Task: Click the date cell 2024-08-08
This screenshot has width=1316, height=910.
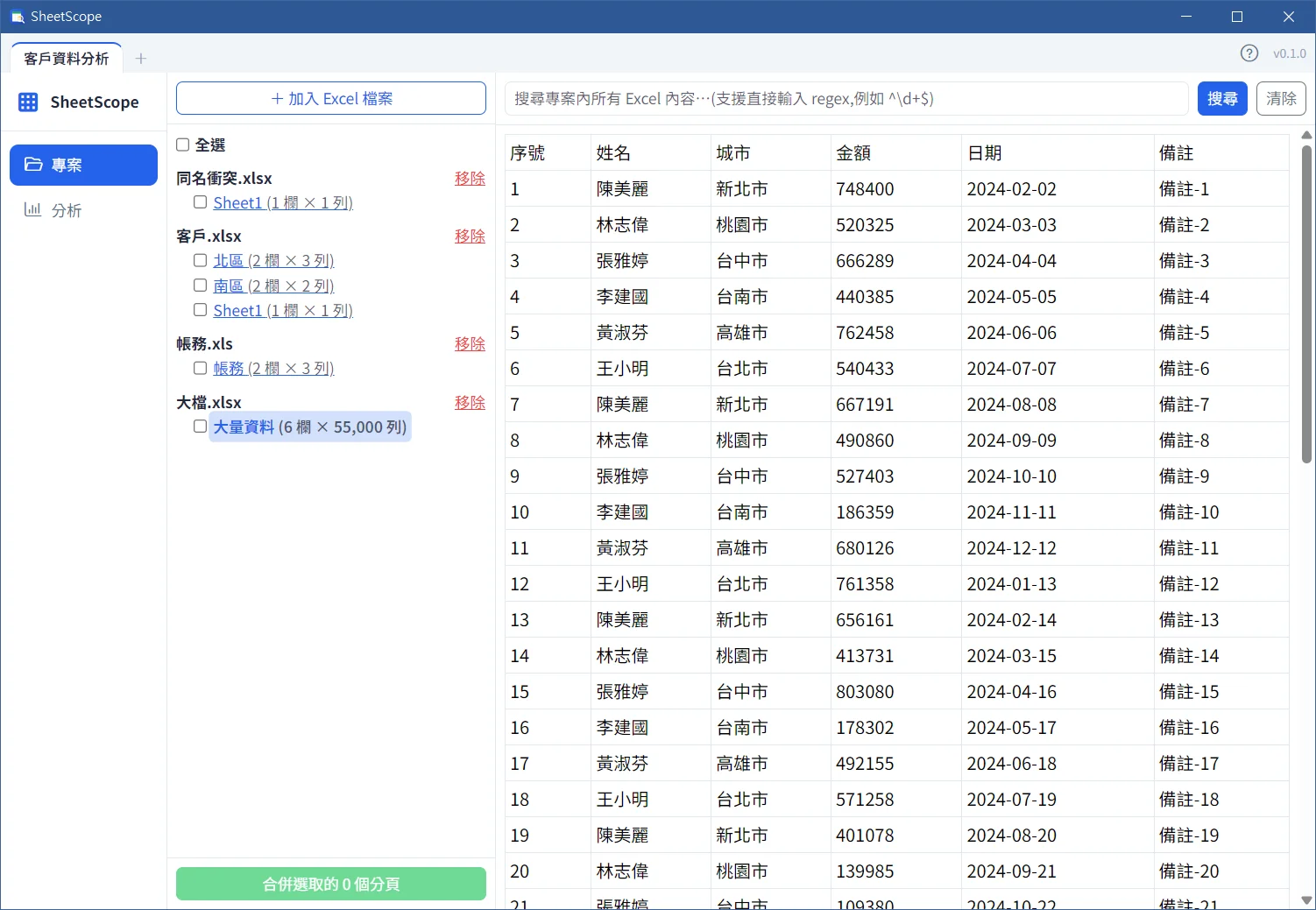Action: point(1058,404)
